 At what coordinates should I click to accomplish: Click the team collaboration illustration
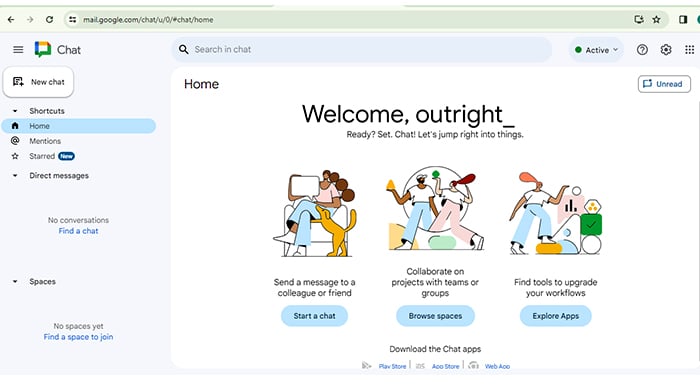pos(435,208)
